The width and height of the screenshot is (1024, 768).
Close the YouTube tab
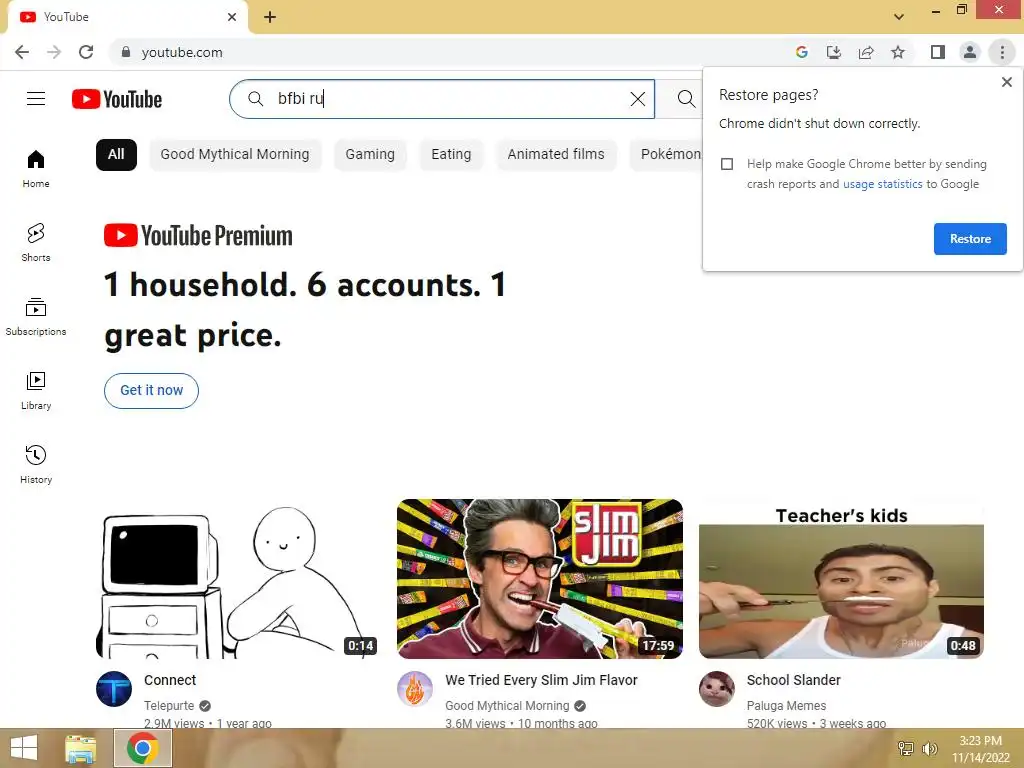coord(232,17)
